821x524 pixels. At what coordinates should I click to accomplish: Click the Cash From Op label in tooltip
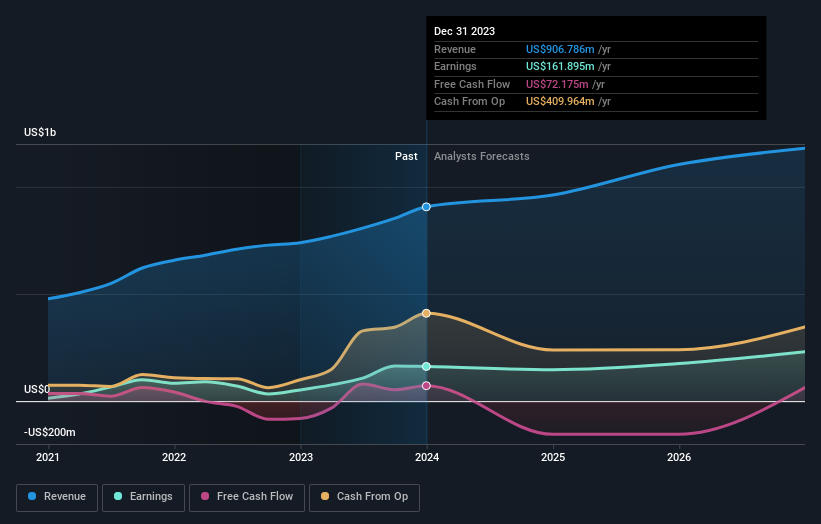pyautogui.click(x=470, y=102)
